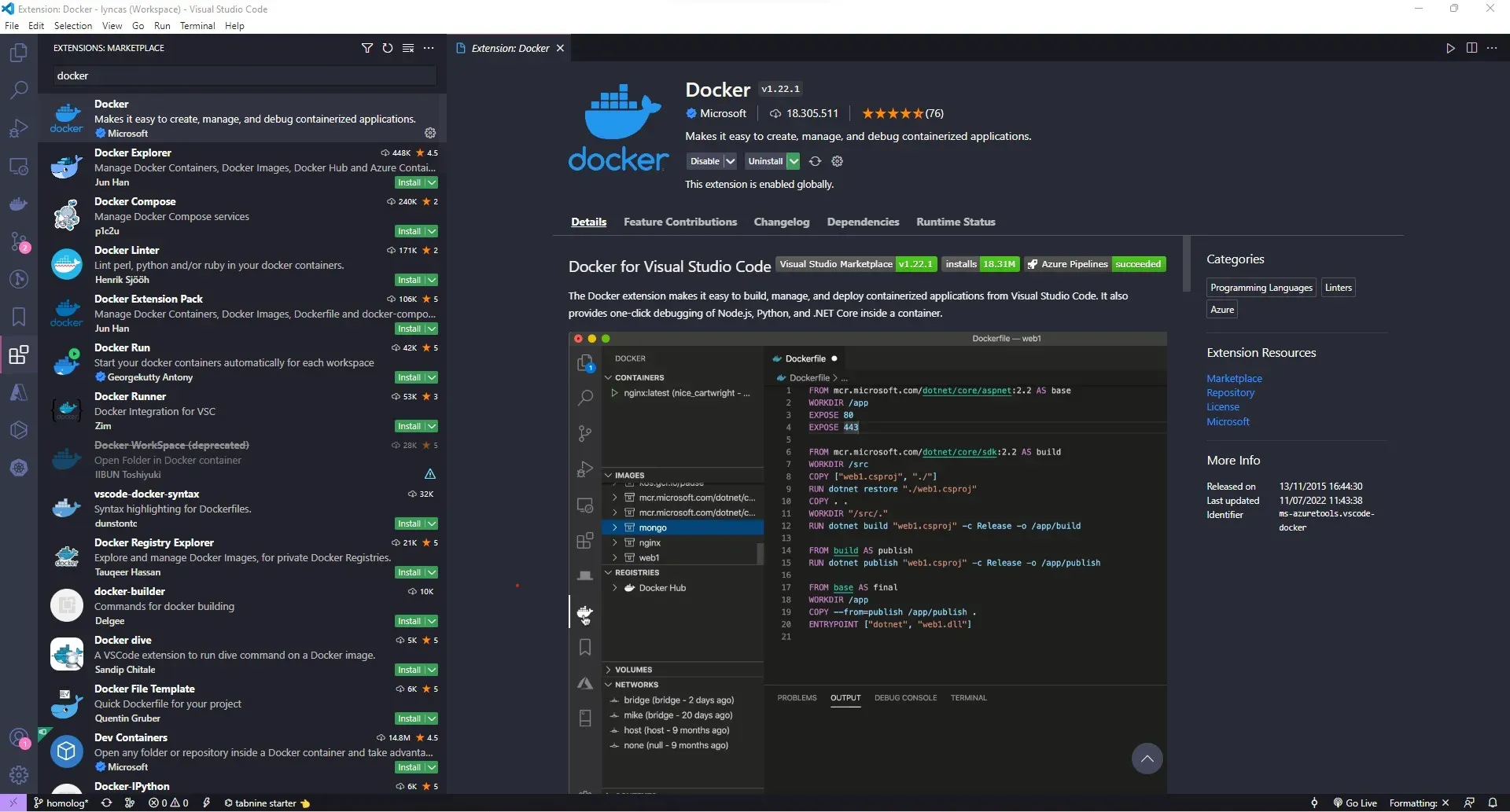Open the Search view in activity bar
This screenshot has height=812, width=1510.
(18, 90)
